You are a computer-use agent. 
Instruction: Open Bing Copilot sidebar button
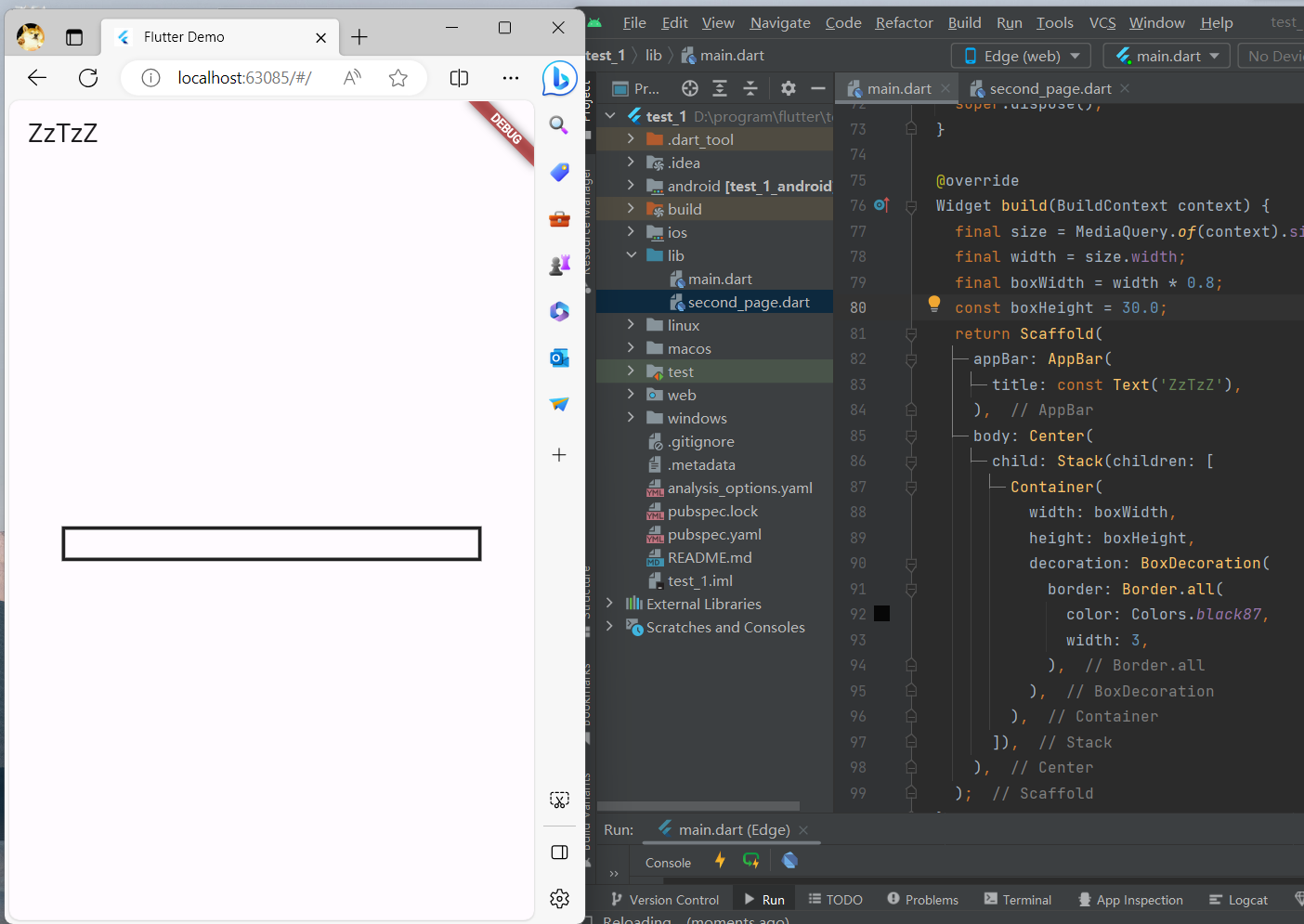(560, 78)
